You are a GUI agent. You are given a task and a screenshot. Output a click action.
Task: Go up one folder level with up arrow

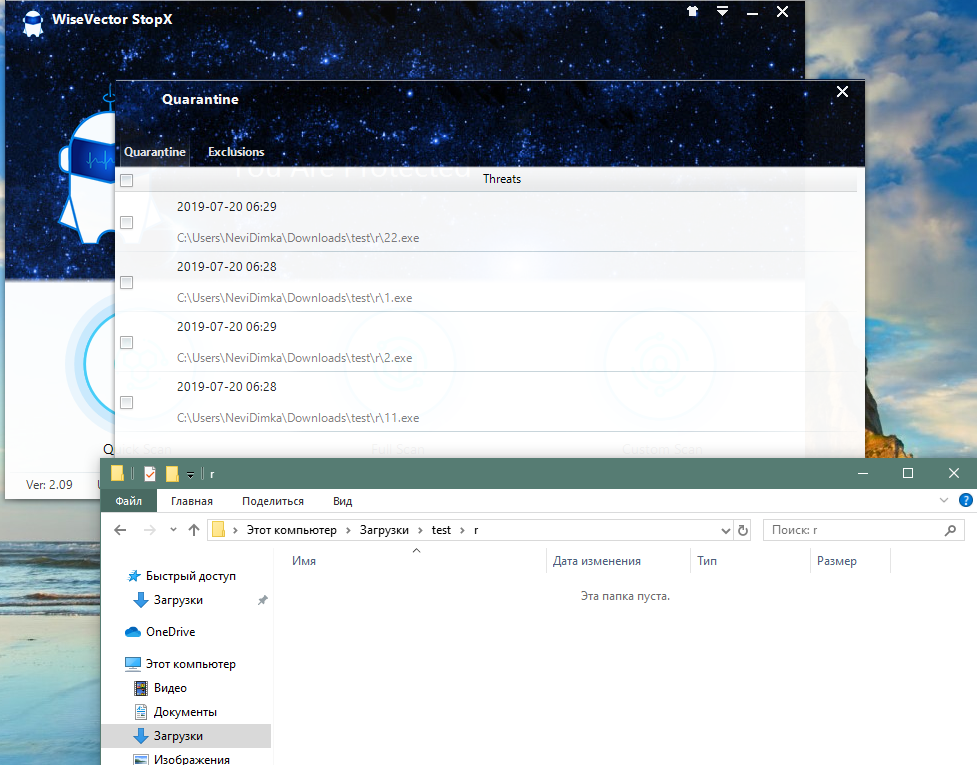194,530
